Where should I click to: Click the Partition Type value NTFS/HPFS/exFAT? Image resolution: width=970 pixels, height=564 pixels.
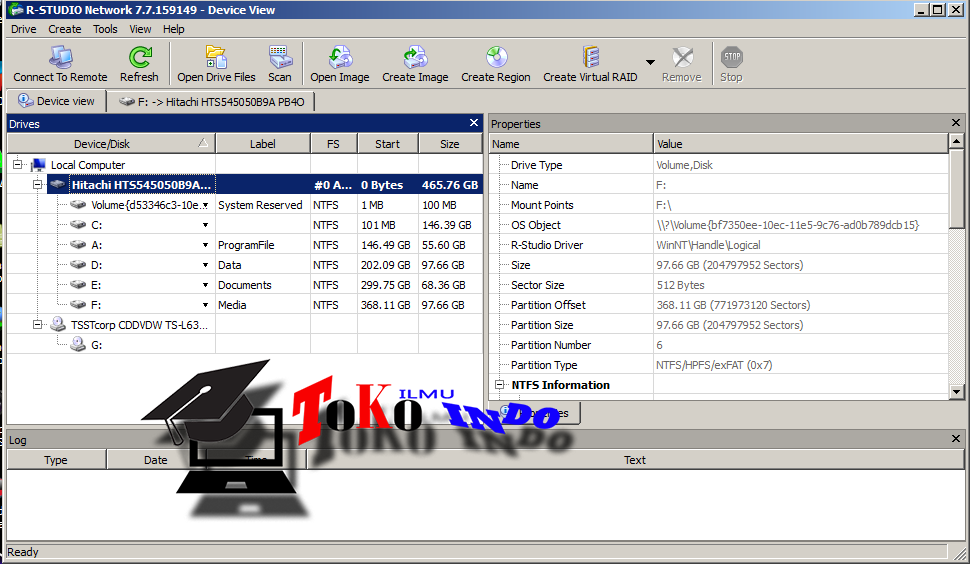tap(714, 365)
